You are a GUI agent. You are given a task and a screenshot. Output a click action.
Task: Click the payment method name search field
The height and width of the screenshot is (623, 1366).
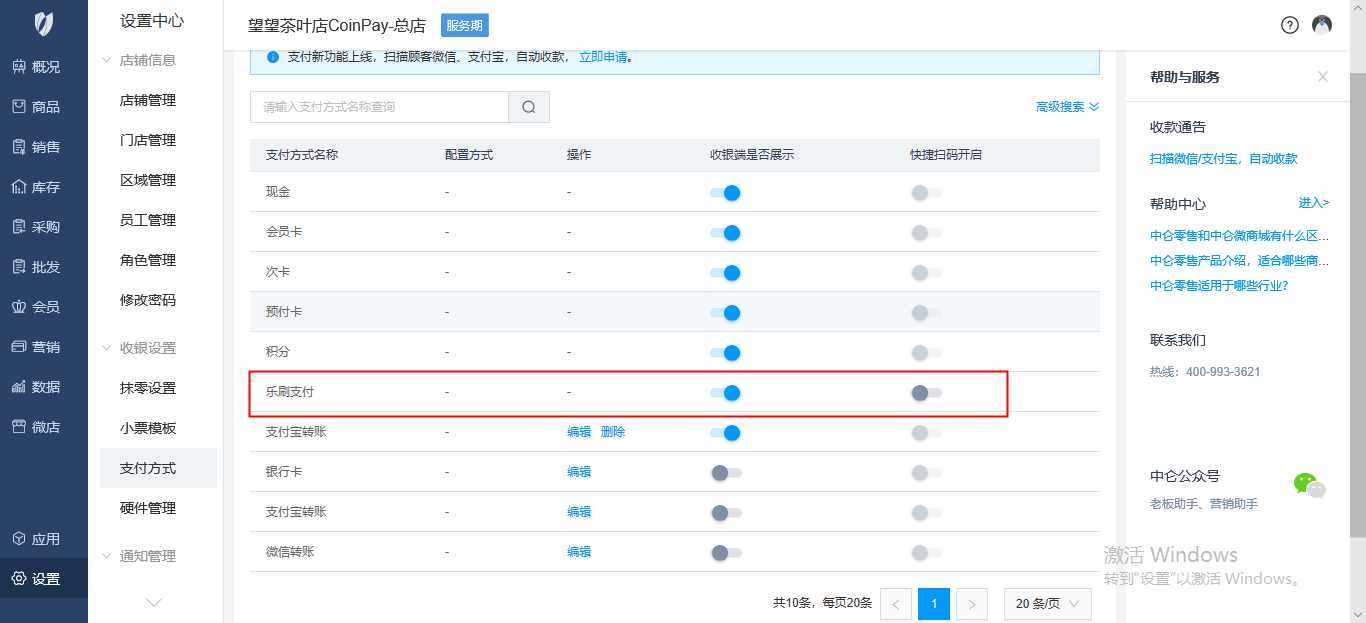pos(379,107)
